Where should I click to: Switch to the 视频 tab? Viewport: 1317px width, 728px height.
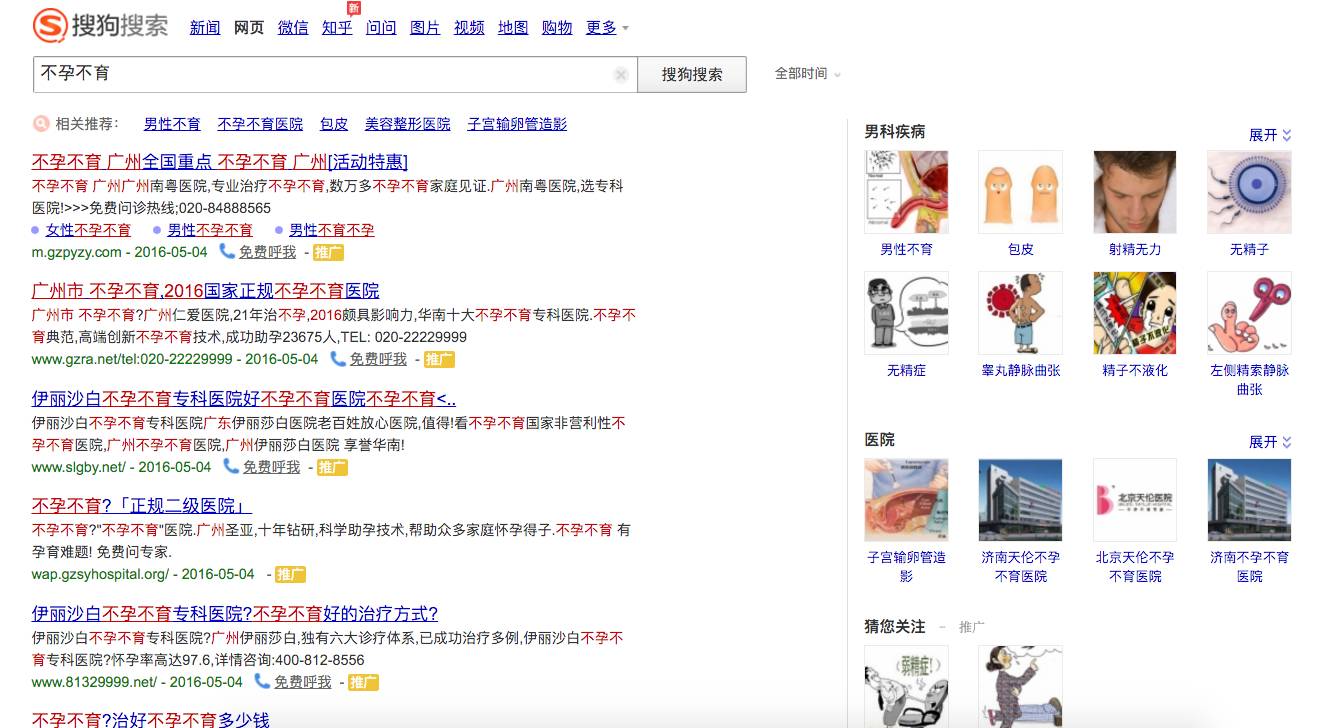point(469,28)
